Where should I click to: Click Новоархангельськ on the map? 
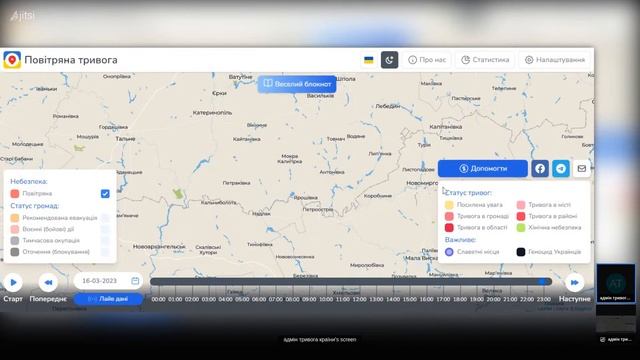[x=159, y=247]
